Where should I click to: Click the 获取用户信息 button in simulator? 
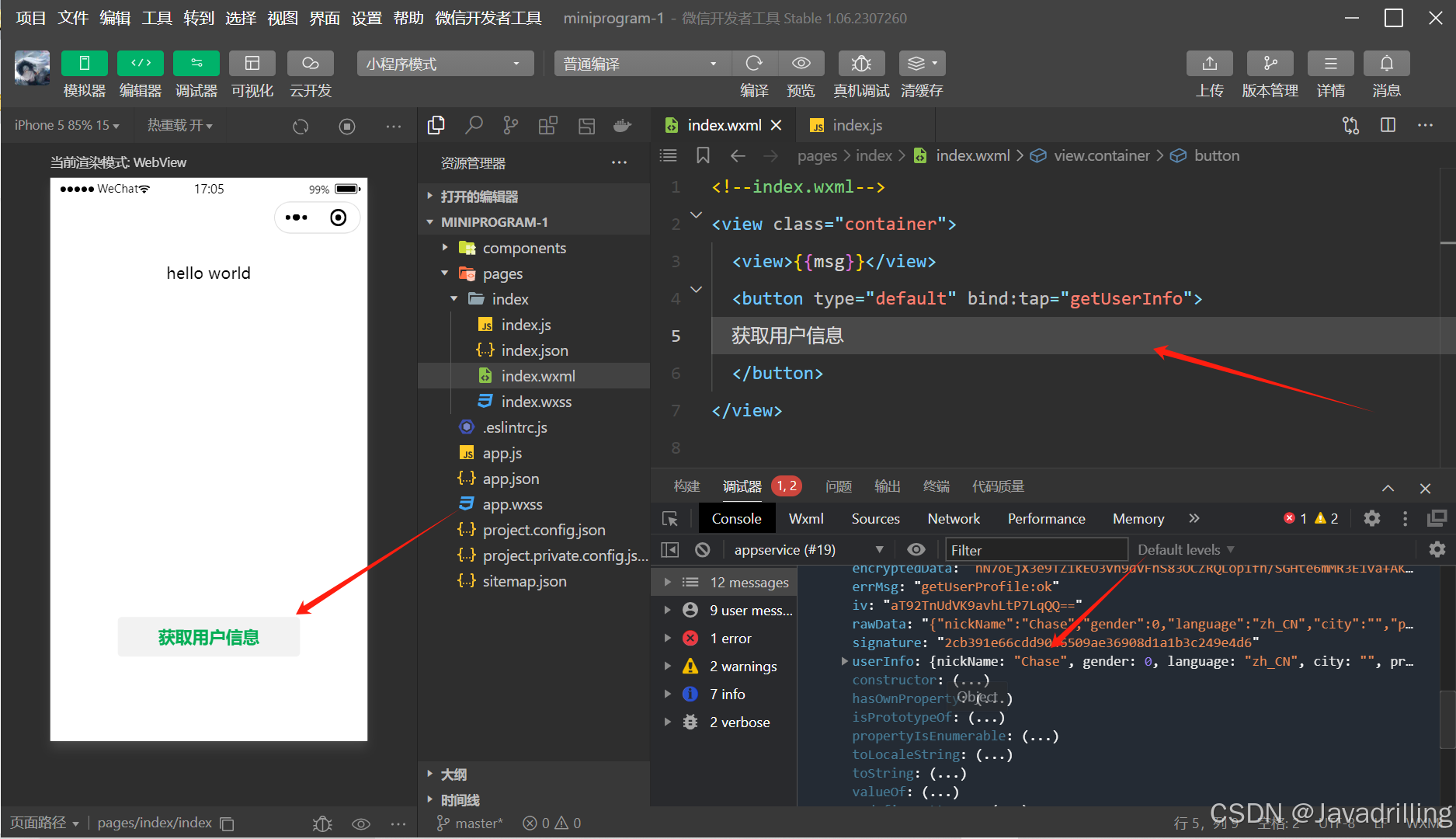click(209, 637)
